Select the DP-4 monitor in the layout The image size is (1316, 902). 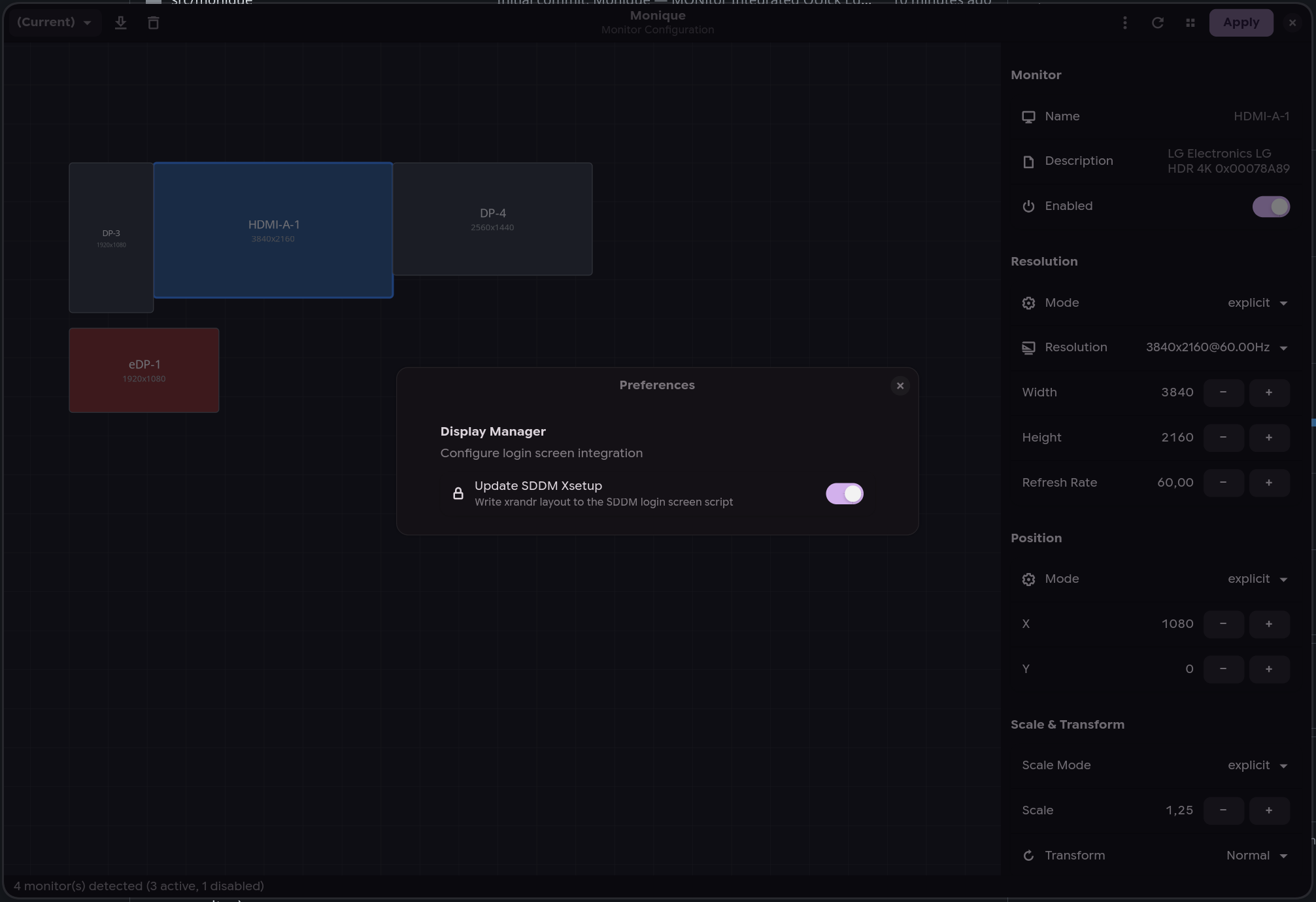click(493, 218)
